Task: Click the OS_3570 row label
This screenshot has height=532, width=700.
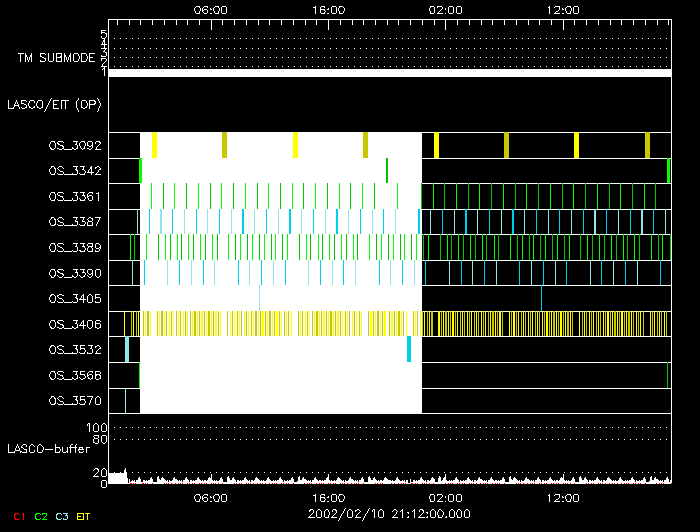Action: [x=74, y=401]
